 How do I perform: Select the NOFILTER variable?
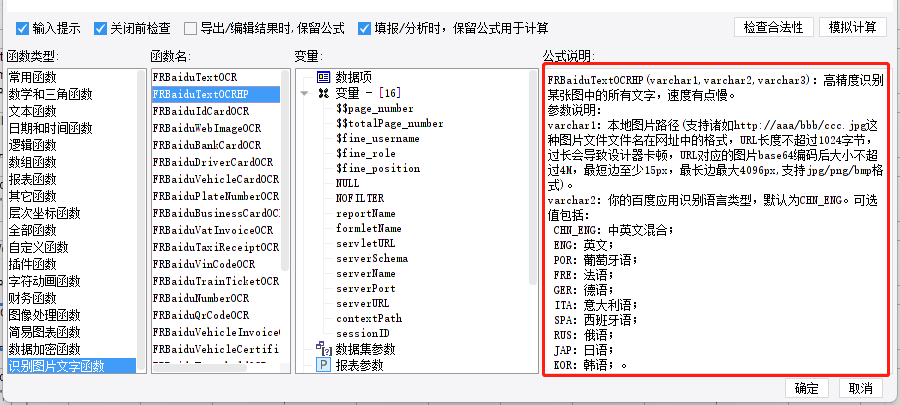click(x=359, y=198)
